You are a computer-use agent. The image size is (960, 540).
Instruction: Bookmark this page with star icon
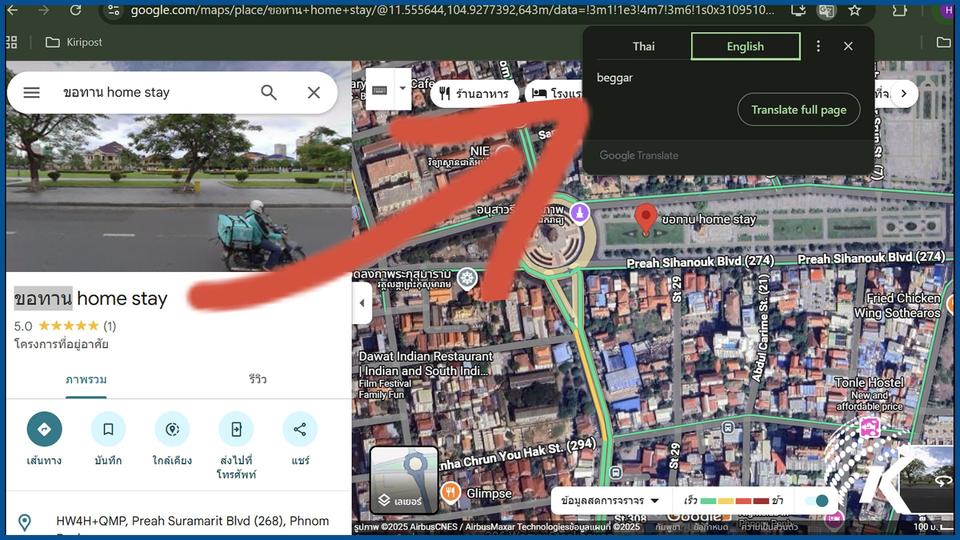pos(854,10)
